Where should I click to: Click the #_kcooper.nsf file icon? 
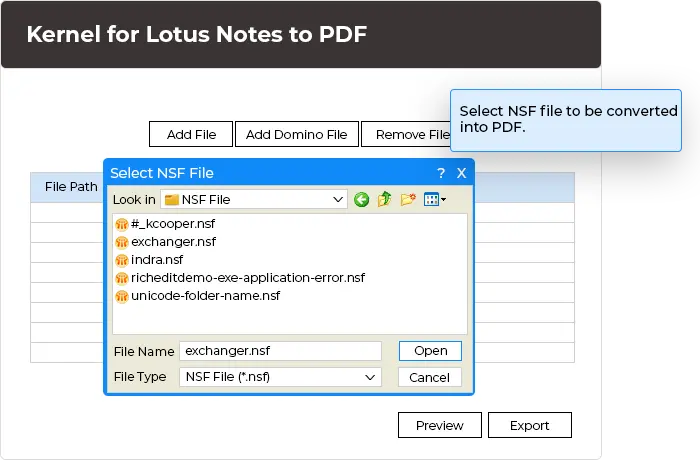coord(121,224)
